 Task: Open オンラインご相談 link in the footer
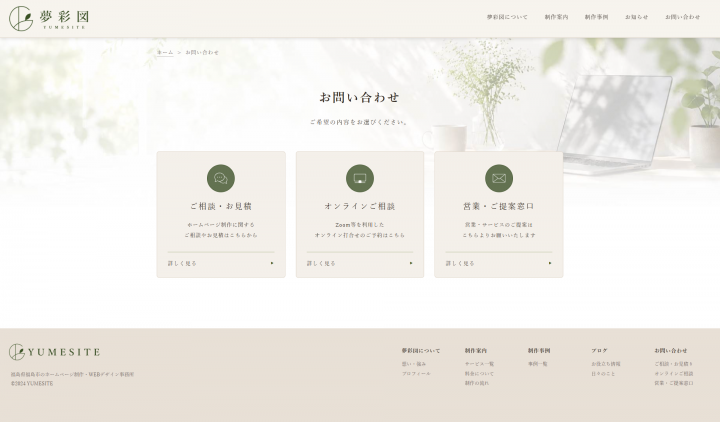coord(674,374)
